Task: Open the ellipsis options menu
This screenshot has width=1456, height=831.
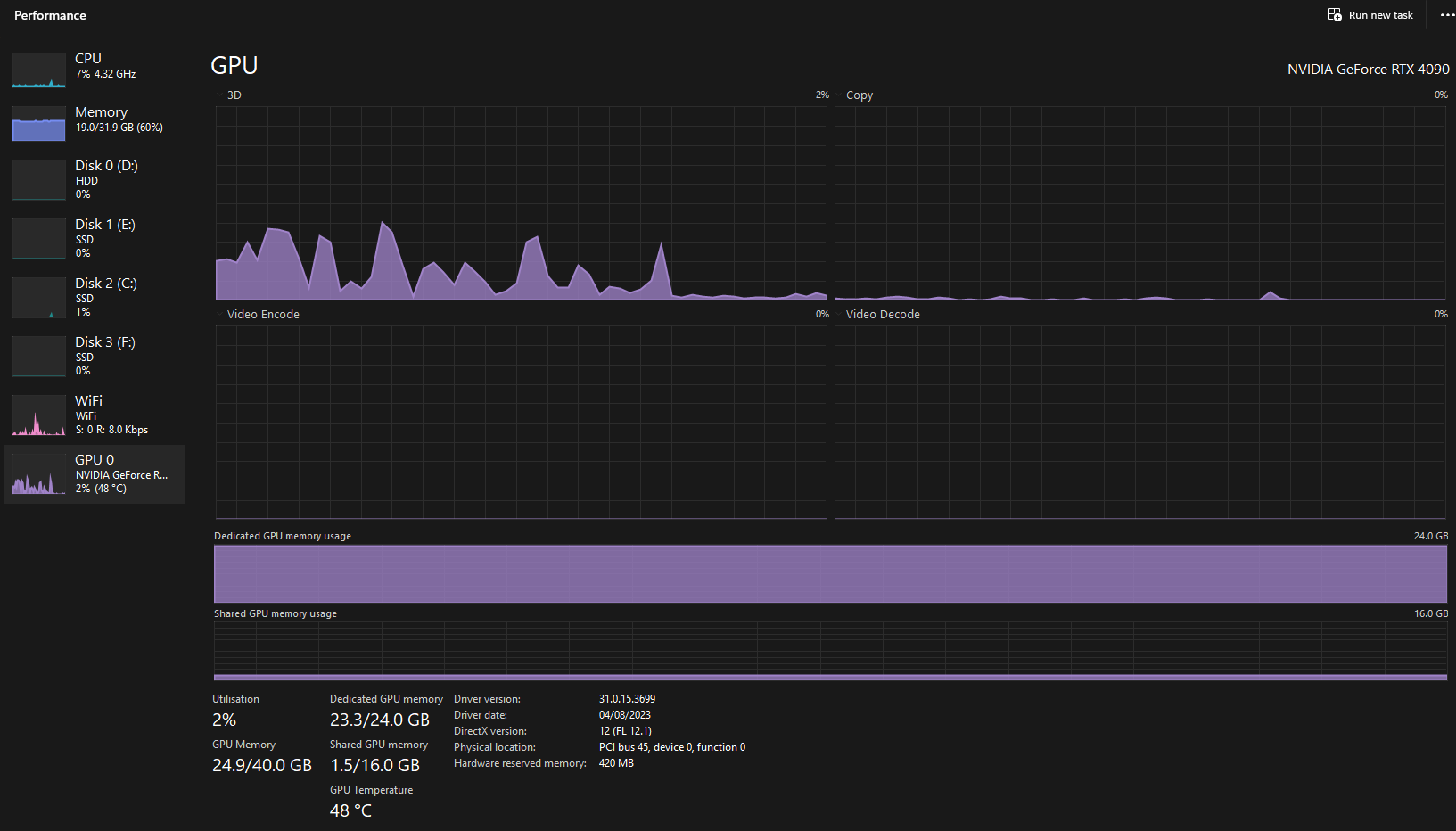Action: pos(1446,15)
